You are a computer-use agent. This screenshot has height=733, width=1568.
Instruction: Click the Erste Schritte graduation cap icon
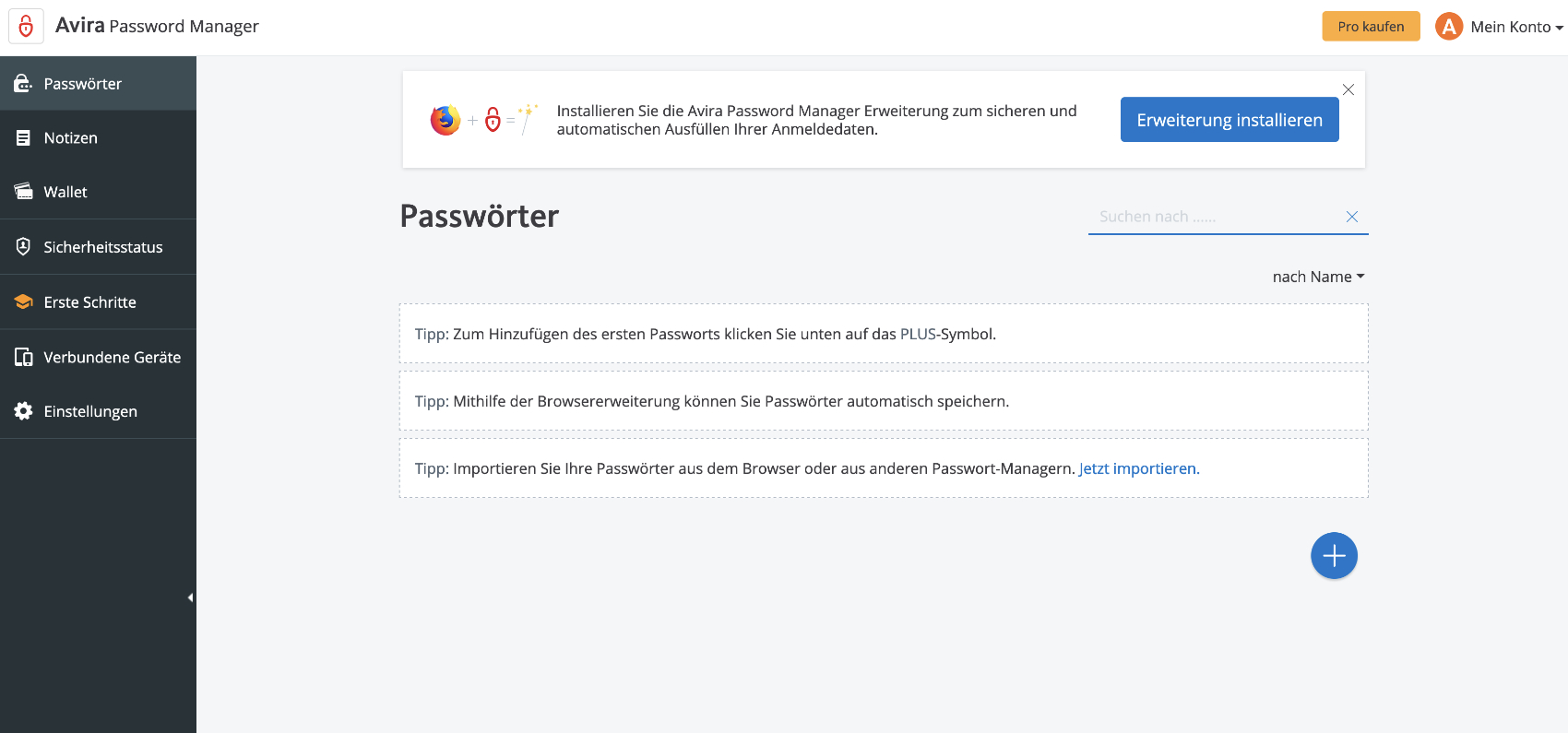click(23, 301)
